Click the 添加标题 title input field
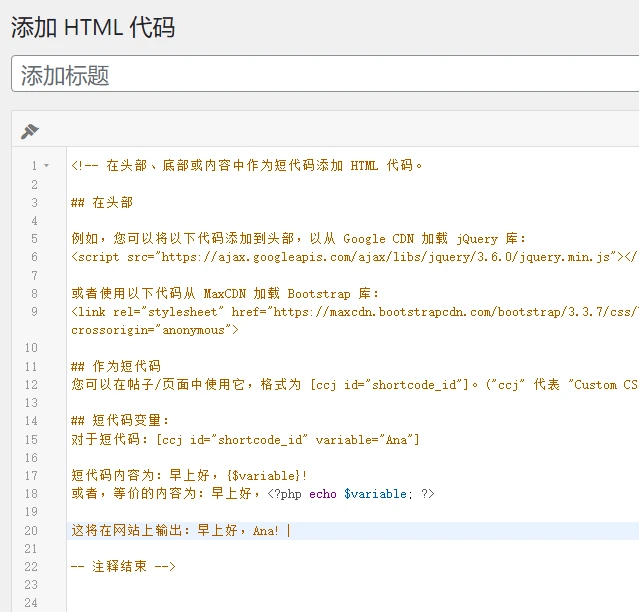Viewport: 639px width, 612px height. pyautogui.click(x=325, y=74)
